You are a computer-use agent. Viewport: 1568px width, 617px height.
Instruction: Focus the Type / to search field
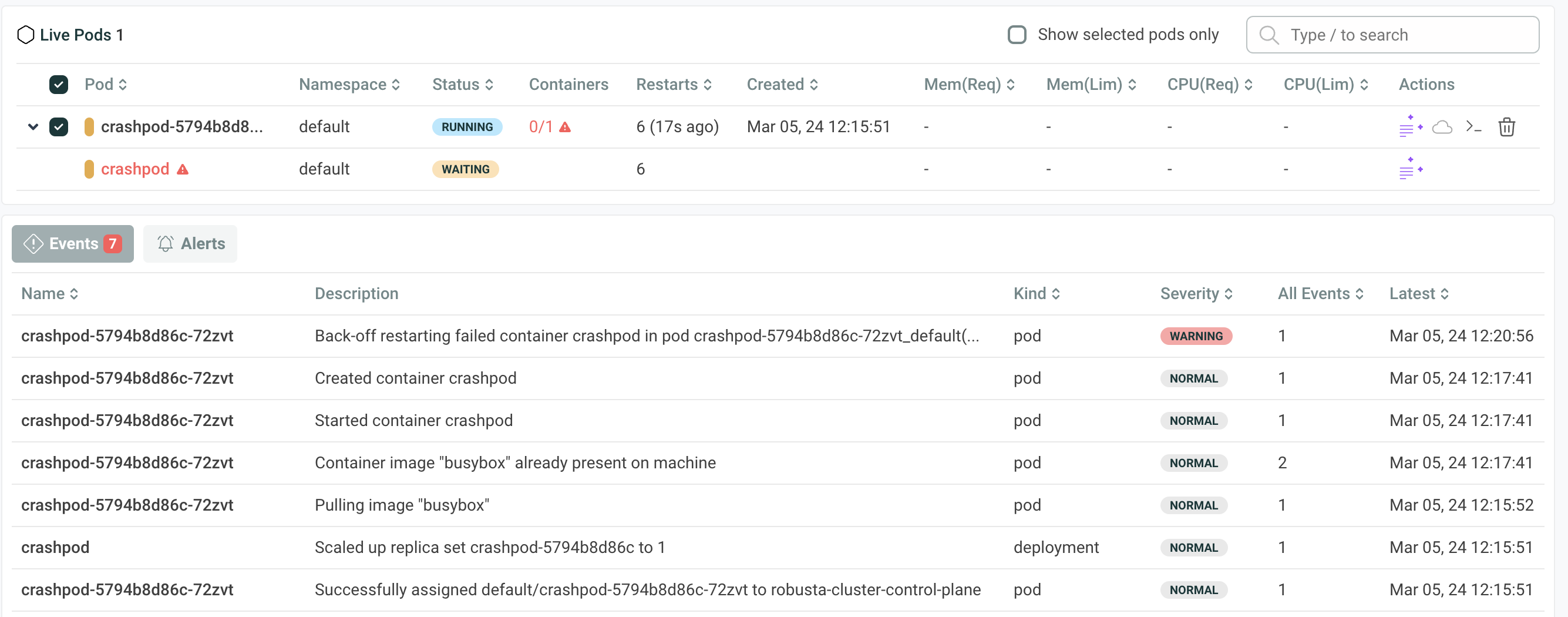[x=1392, y=35]
